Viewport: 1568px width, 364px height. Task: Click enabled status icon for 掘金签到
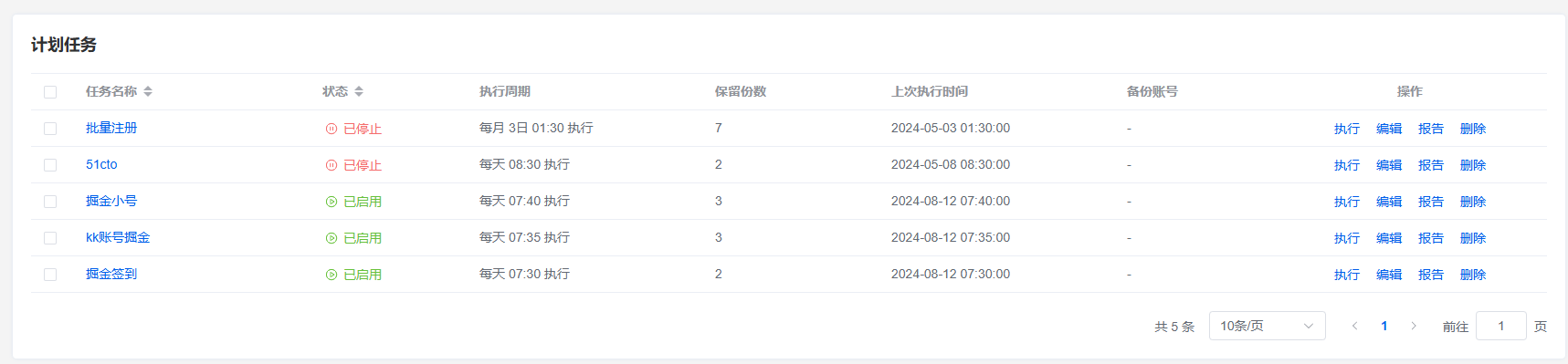click(x=331, y=275)
